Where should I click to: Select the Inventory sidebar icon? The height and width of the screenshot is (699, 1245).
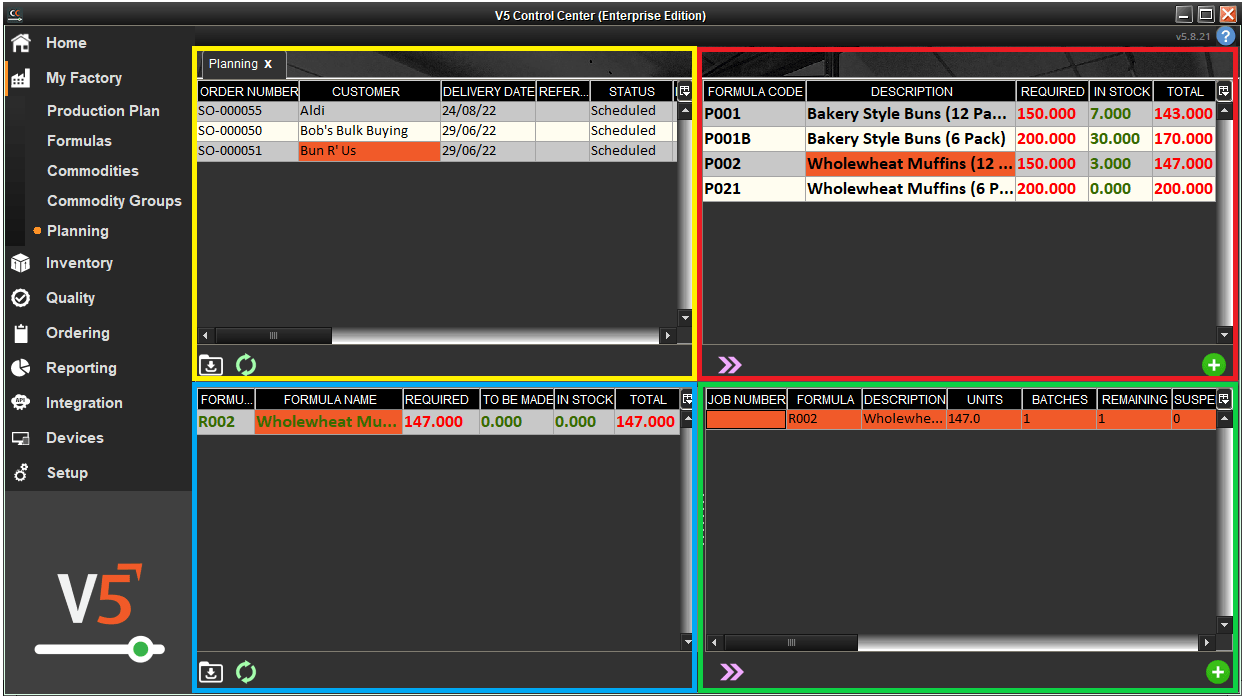tap(22, 262)
